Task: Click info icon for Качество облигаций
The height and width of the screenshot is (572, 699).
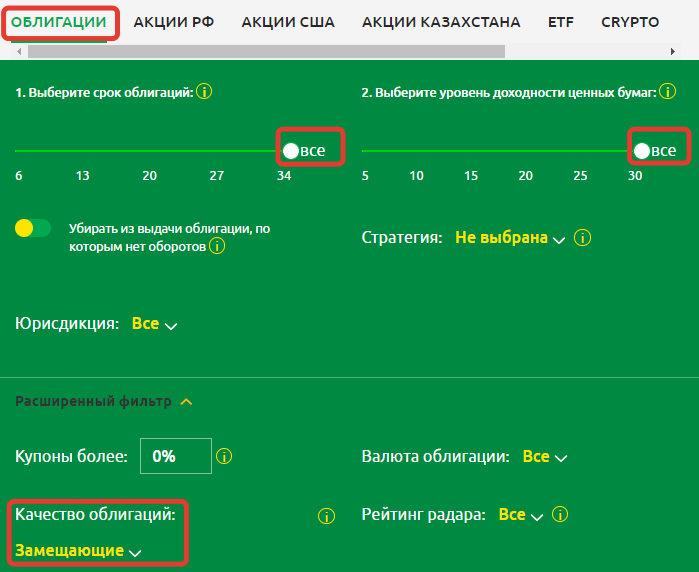Action: [x=325, y=516]
